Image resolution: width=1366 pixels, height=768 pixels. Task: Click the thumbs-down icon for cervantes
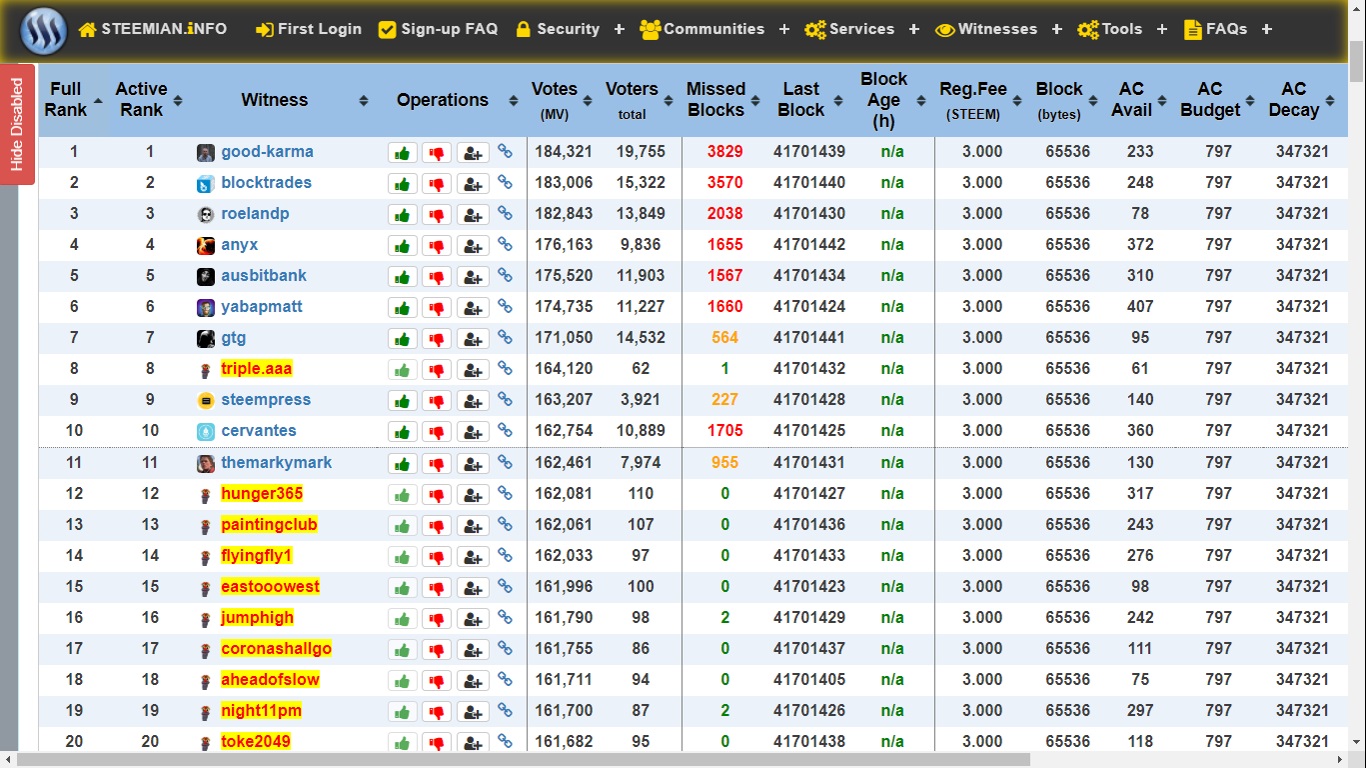[x=437, y=432]
